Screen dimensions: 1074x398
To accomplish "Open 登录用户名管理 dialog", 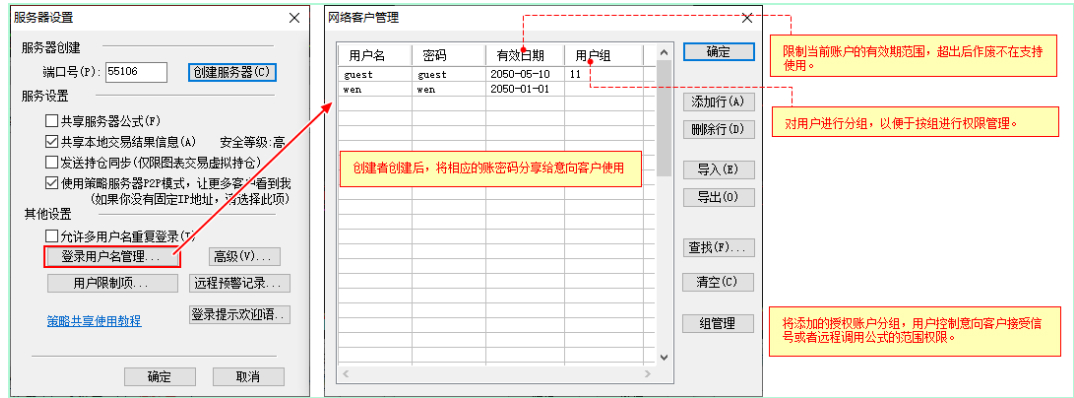I will pyautogui.click(x=112, y=257).
